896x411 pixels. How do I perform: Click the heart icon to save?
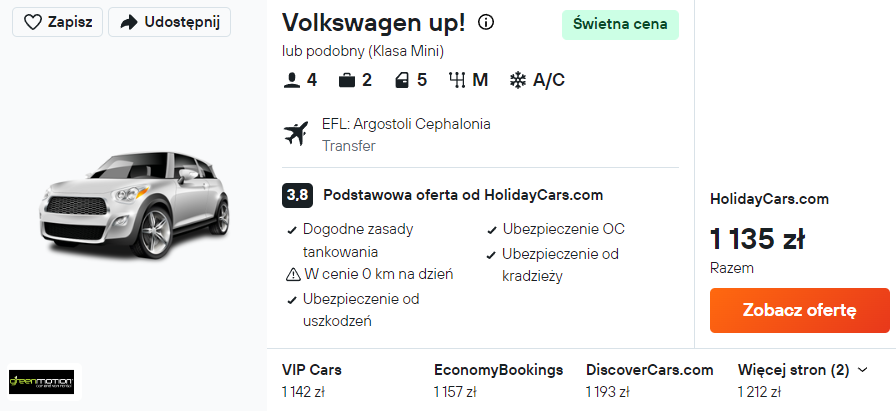[32, 22]
